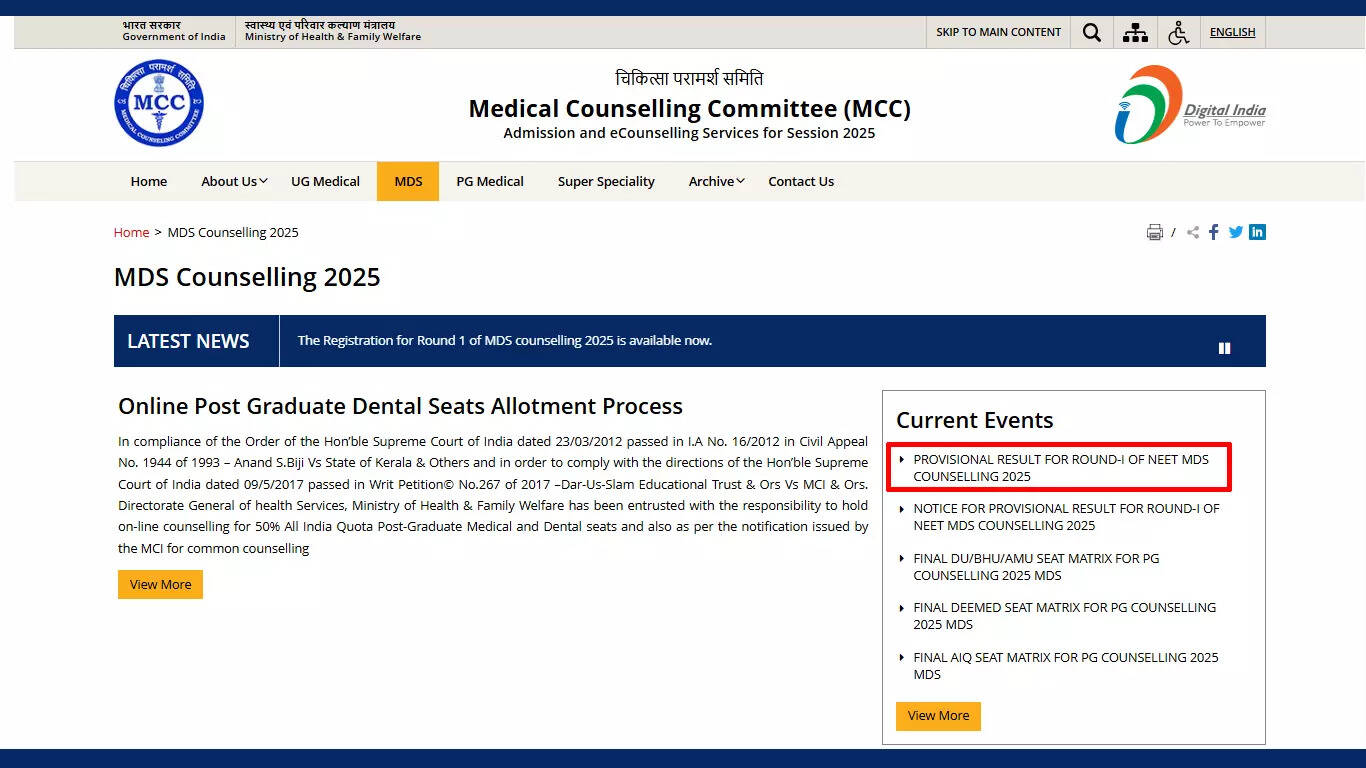
Task: Open the Super Speciality menu item
Action: pyautogui.click(x=606, y=181)
